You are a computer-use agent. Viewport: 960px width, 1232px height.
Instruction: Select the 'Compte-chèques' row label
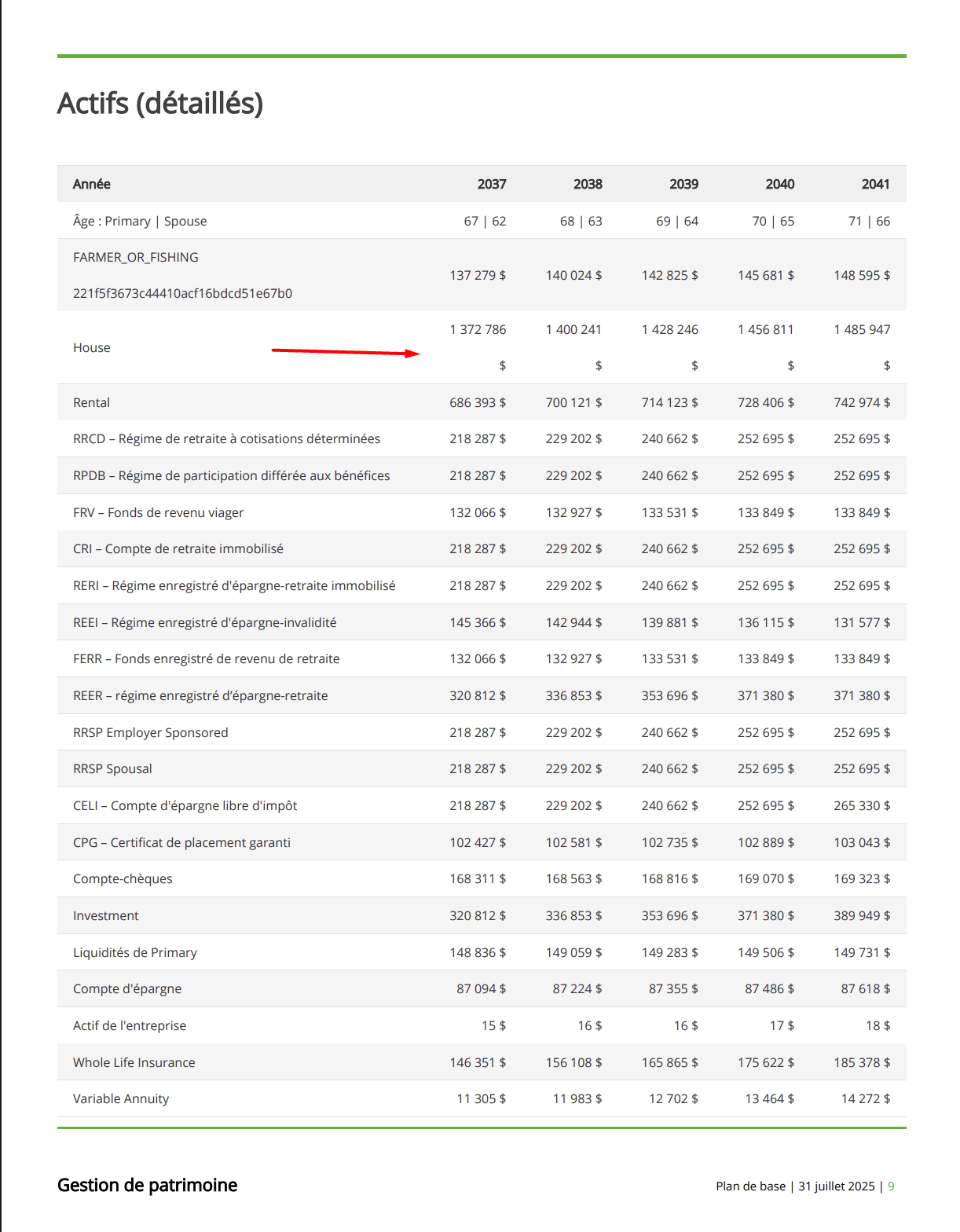pos(123,878)
